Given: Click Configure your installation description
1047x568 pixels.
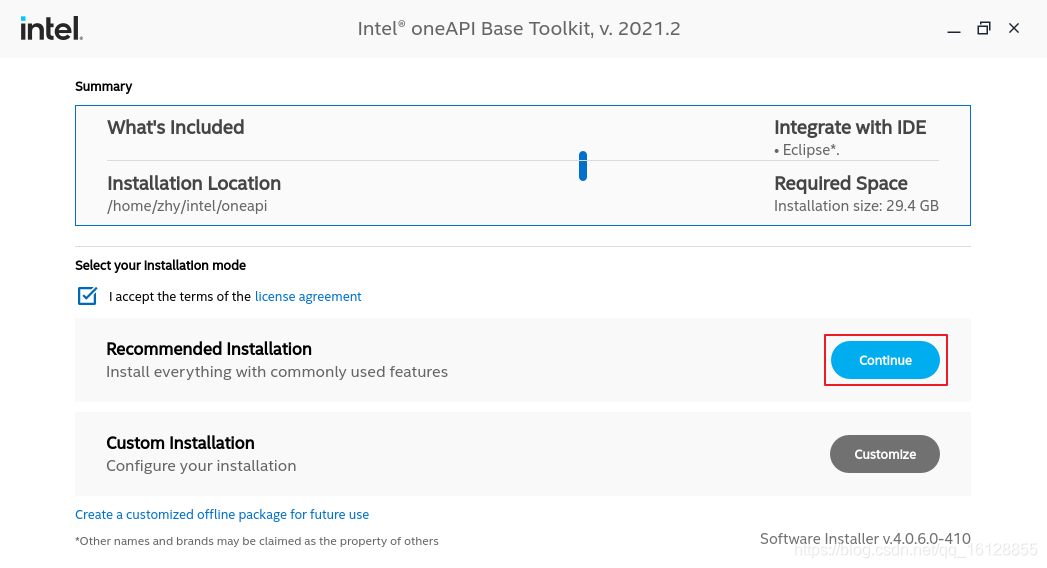Looking at the screenshot, I should coord(201,466).
